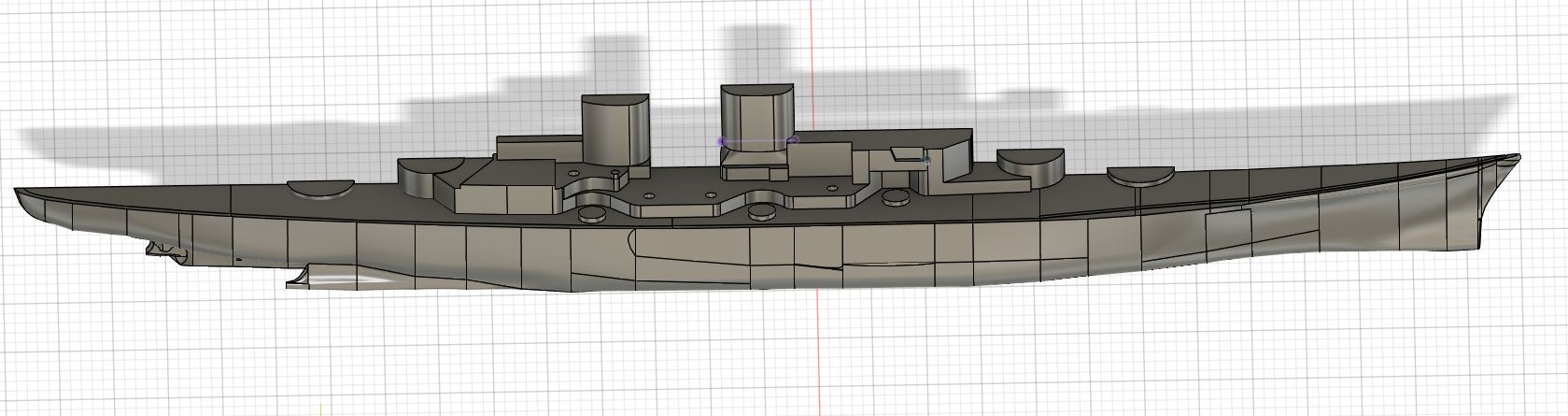Pick the aftmost semicircular barbette on stern deck

[320, 188]
